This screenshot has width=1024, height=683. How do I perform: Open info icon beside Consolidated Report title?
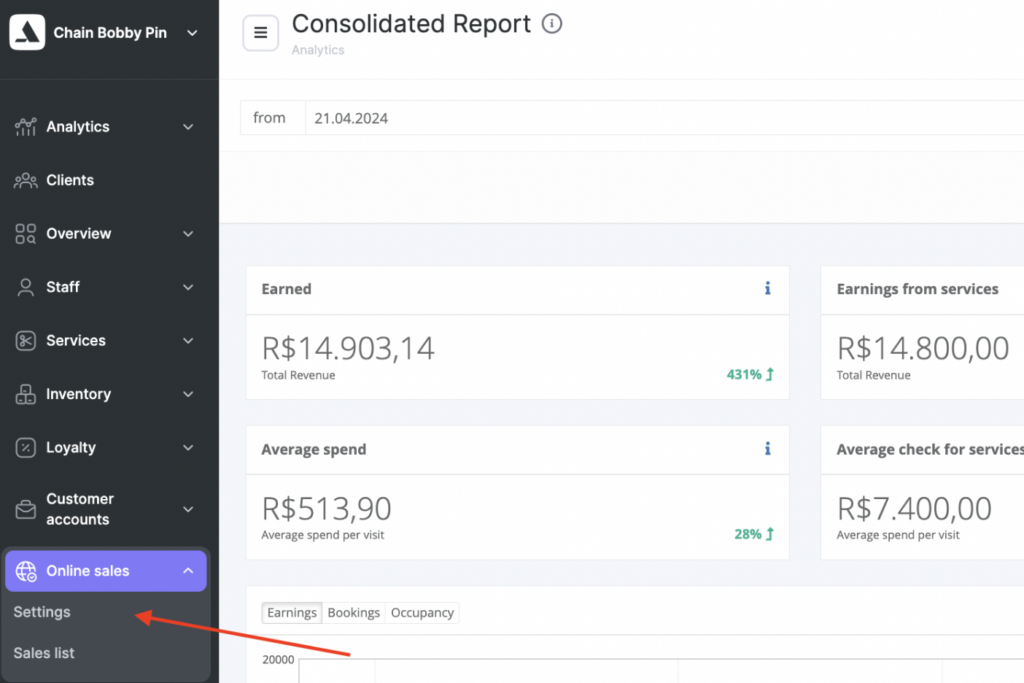552,24
